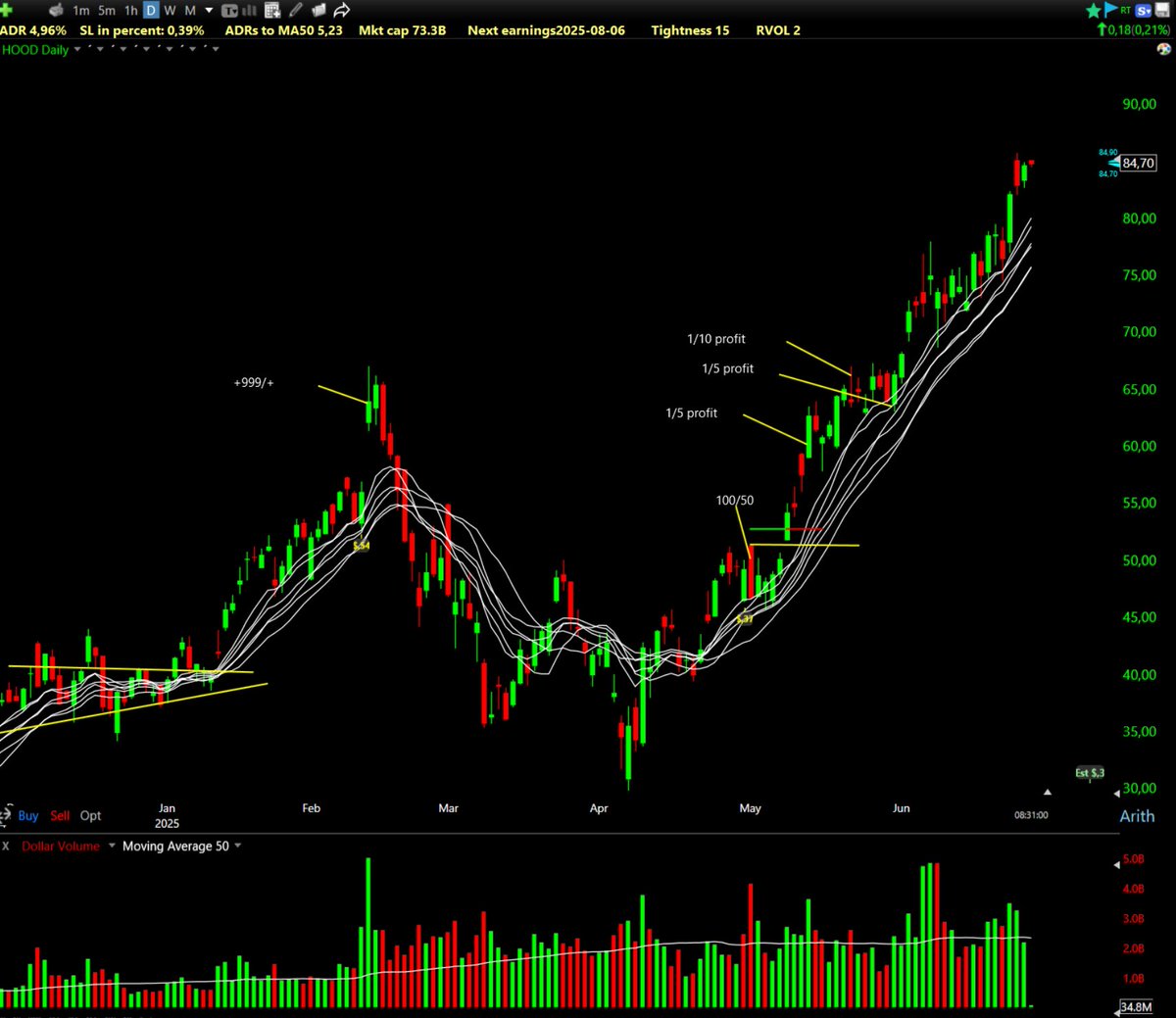Click the 5.0B volume axis label
The height and width of the screenshot is (1018, 1176).
[1133, 859]
